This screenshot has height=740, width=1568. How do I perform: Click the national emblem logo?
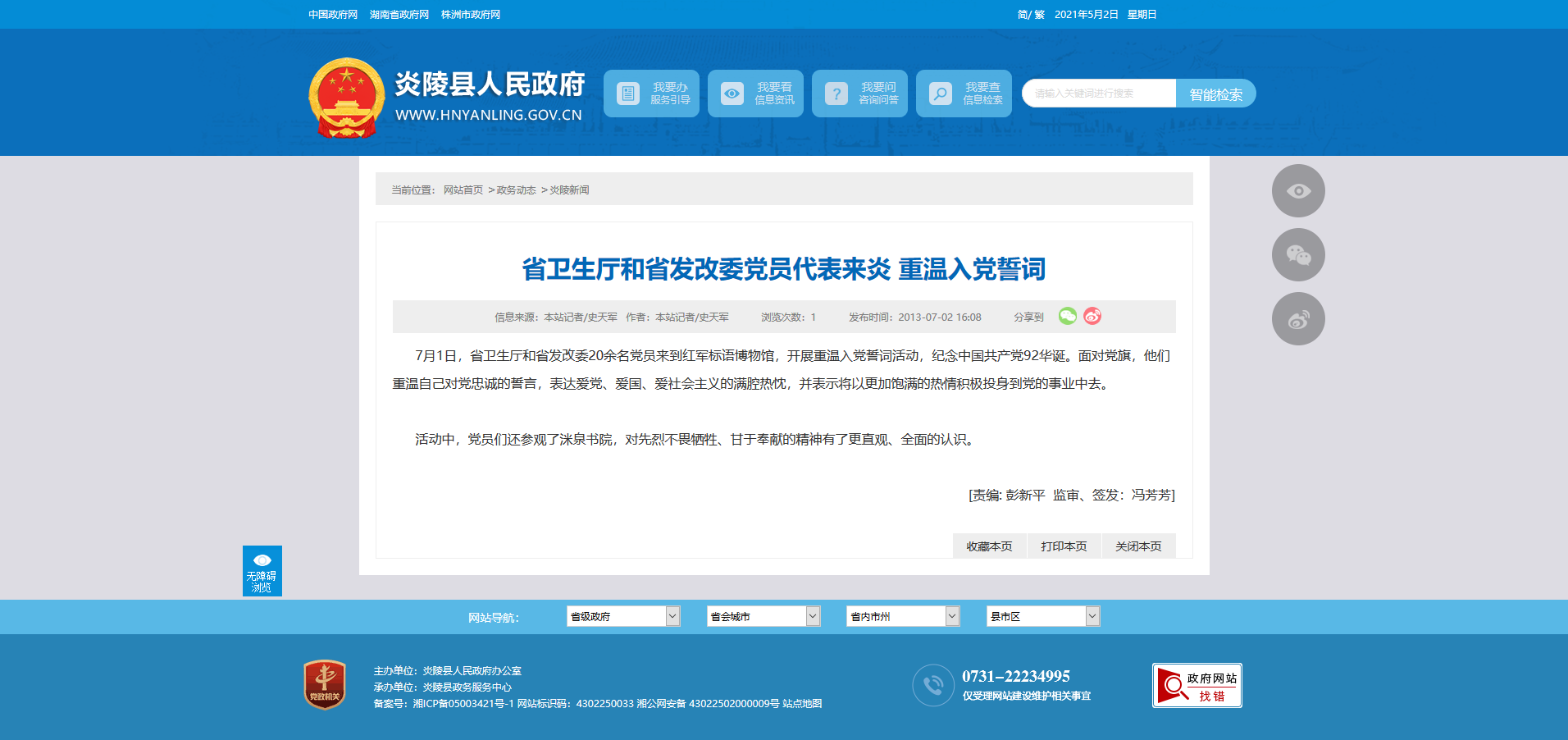(347, 98)
